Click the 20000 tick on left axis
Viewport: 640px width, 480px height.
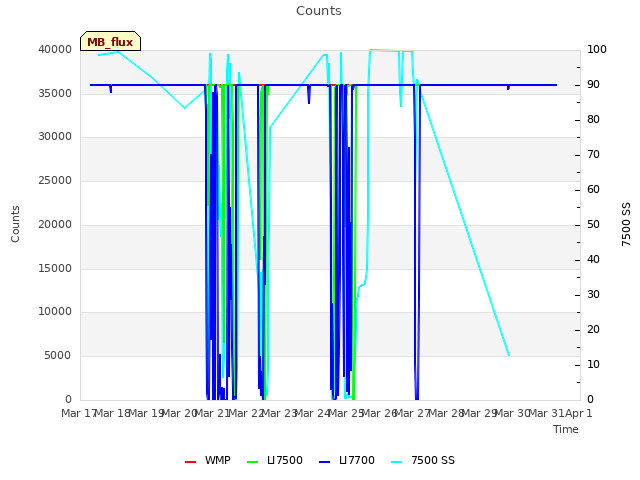coord(55,224)
